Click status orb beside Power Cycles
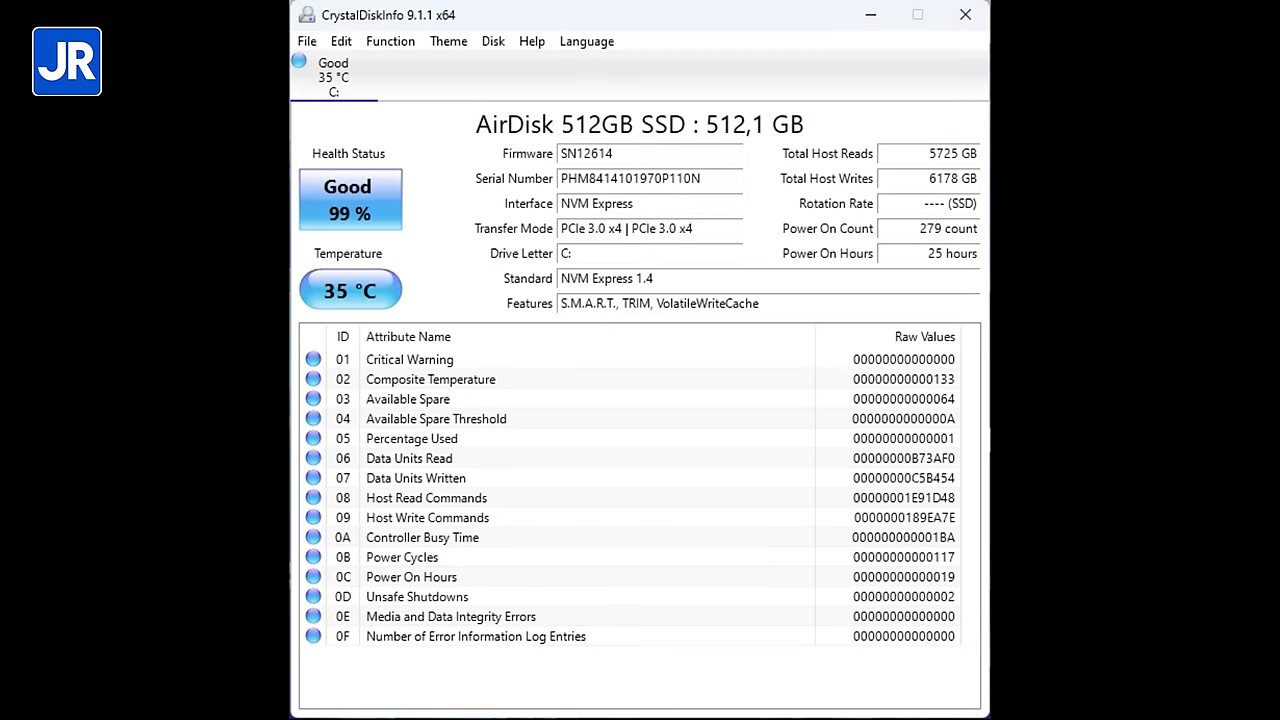 (313, 557)
